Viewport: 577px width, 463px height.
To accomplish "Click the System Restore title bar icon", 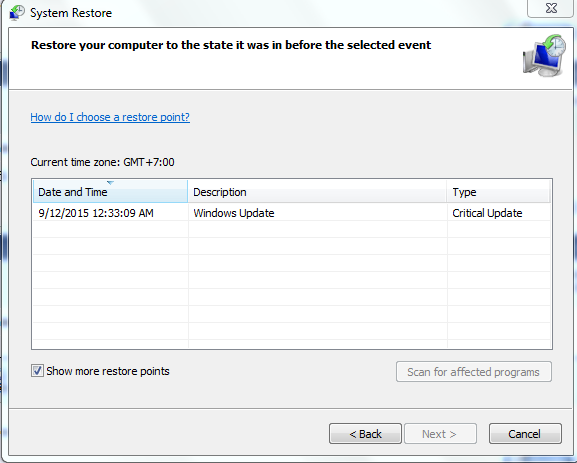I will pos(17,13).
